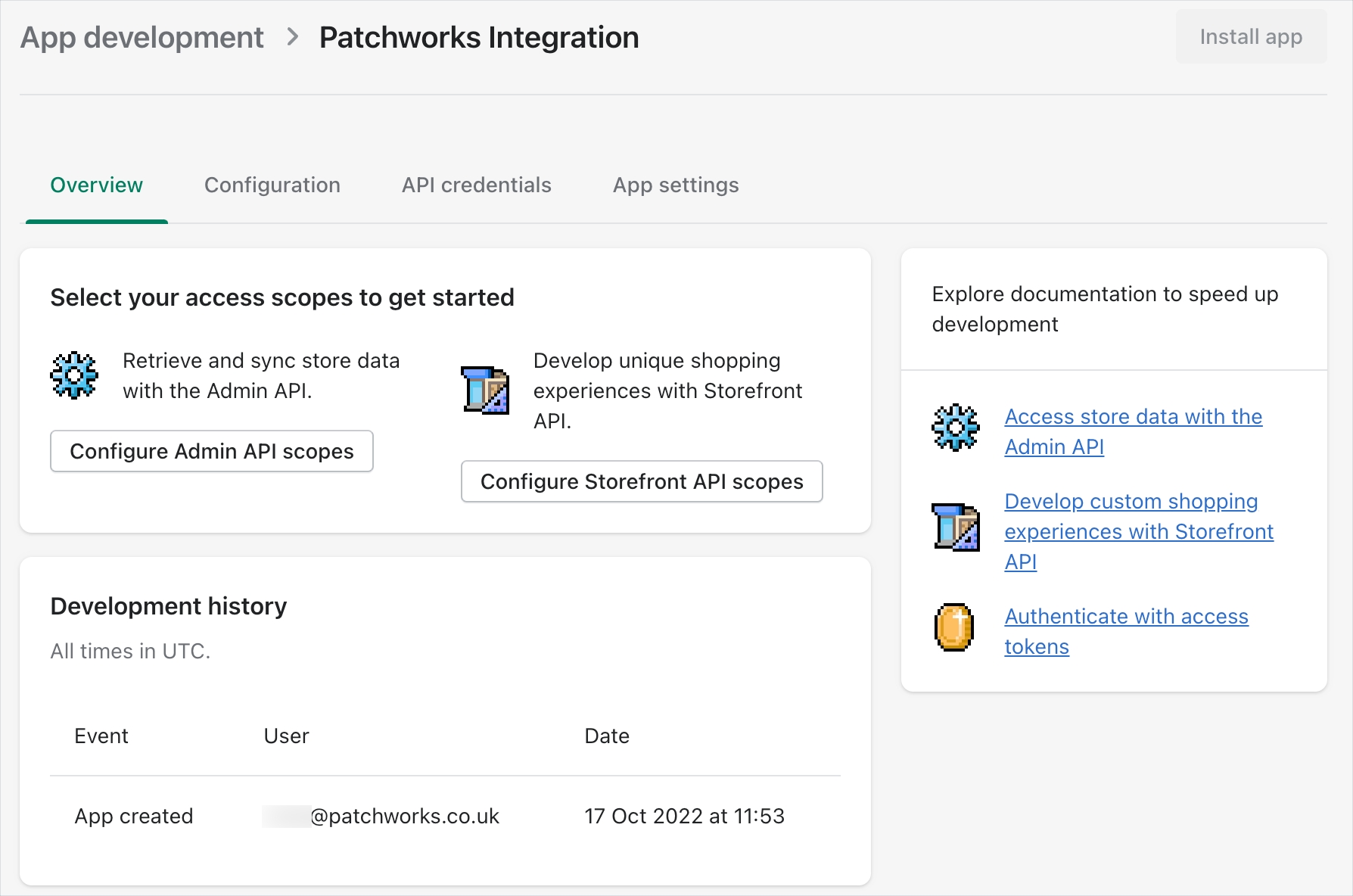Select the App created history row

(134, 817)
